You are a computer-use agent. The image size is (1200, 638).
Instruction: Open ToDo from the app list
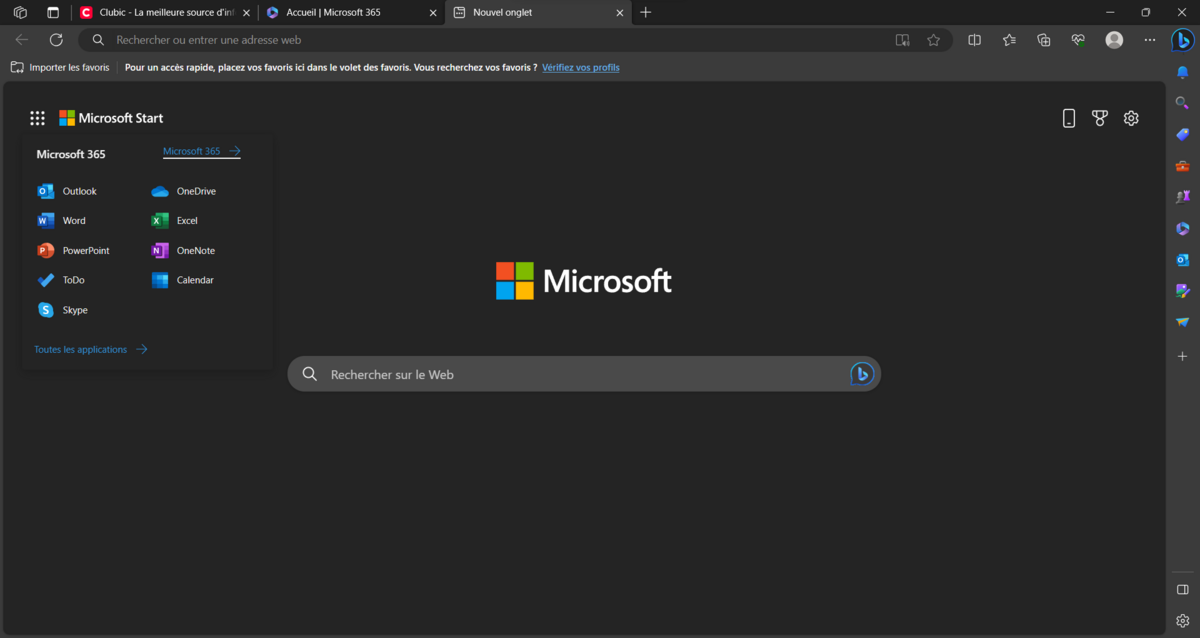[x=62, y=280]
